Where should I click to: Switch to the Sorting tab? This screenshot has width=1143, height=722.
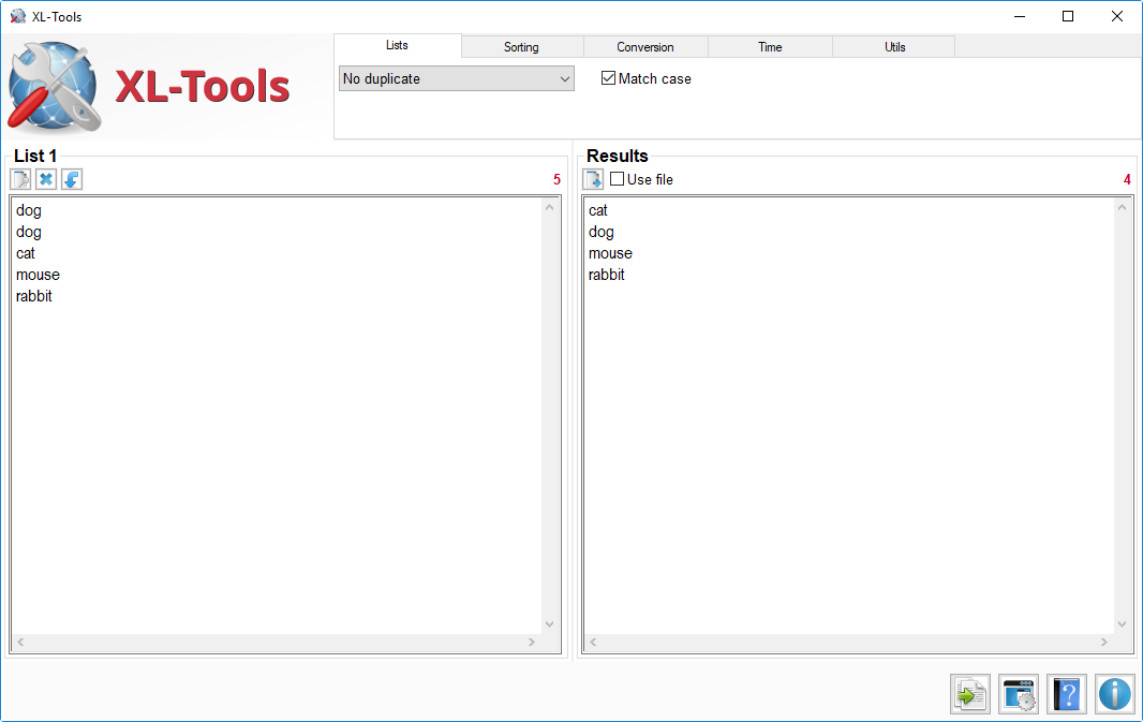[x=521, y=47]
